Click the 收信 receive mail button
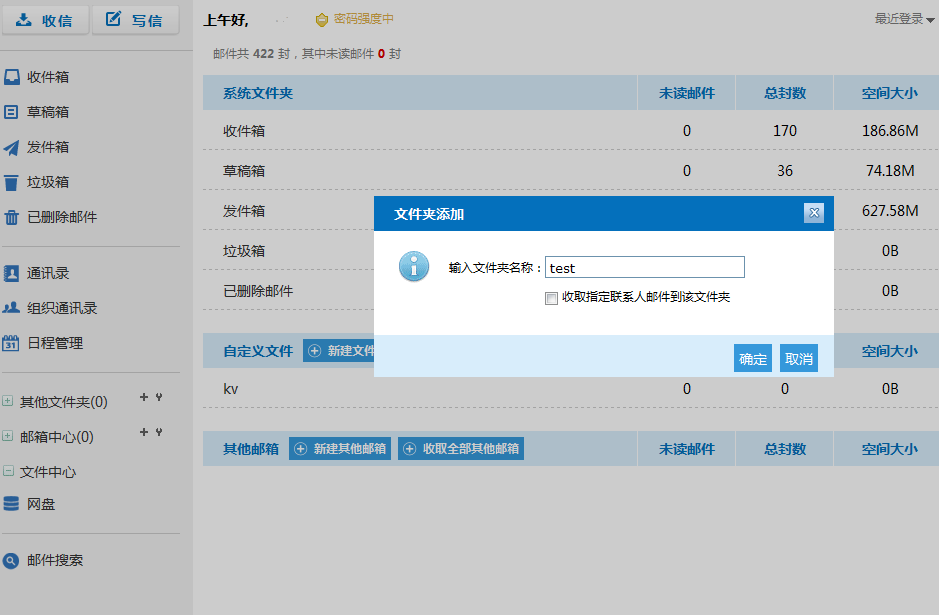 45,20
